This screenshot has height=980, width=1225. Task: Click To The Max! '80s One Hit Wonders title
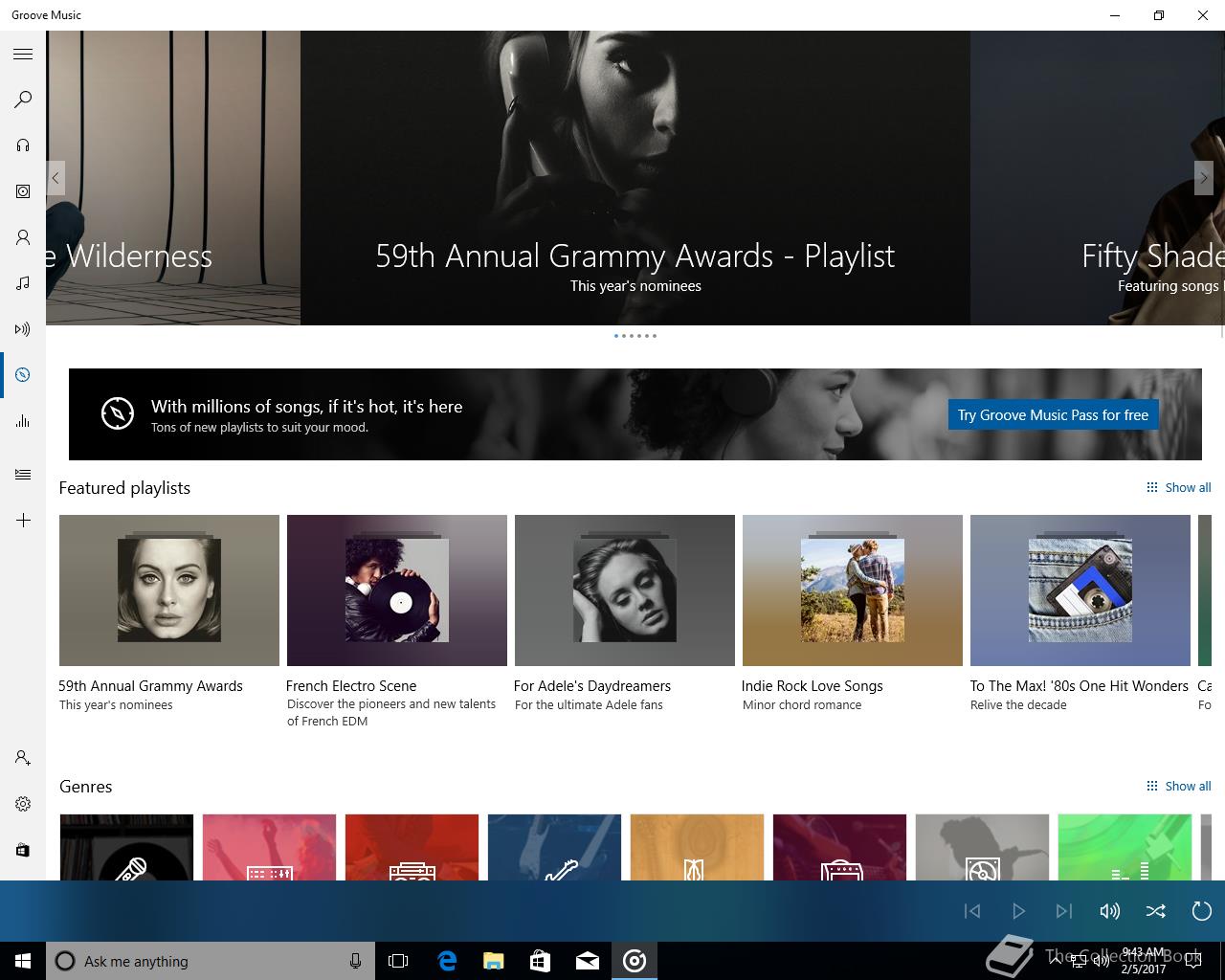(1079, 686)
